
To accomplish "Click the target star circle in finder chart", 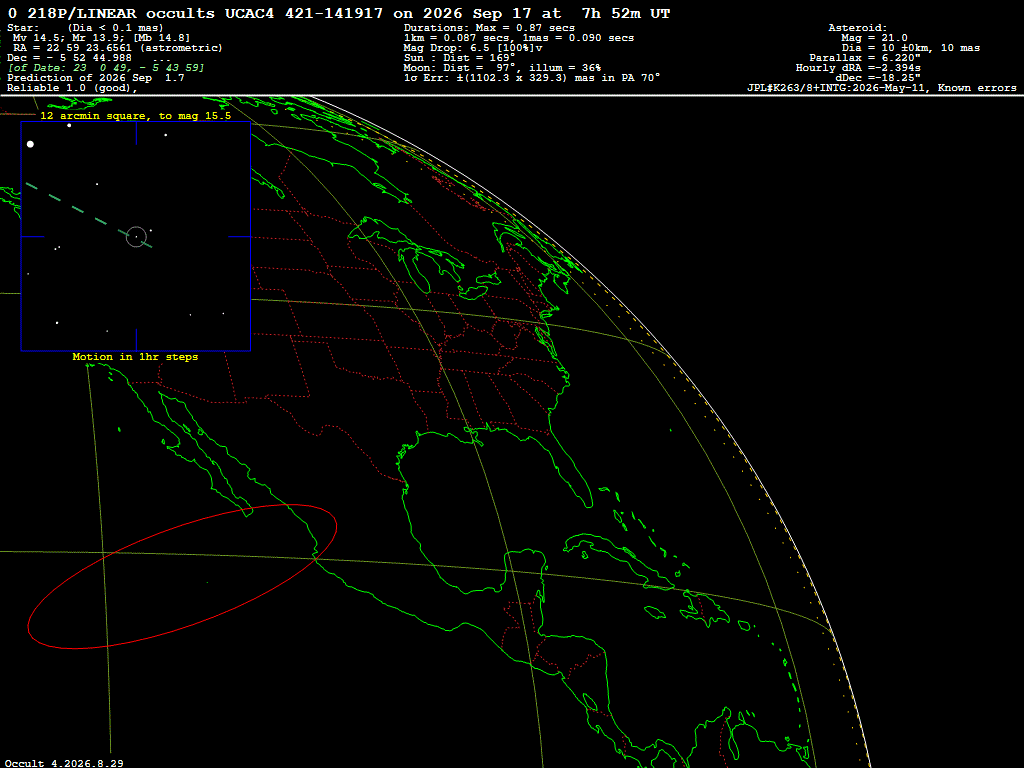I will click(x=136, y=236).
